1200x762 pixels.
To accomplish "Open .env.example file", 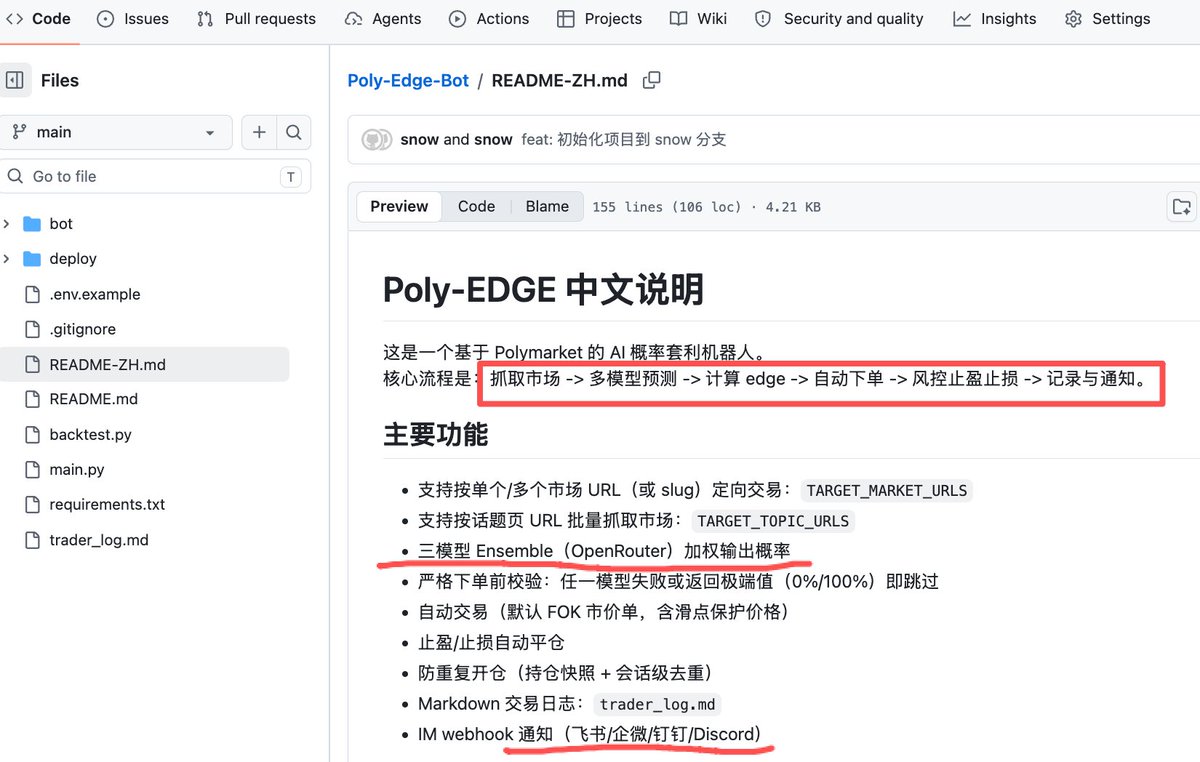I will pyautogui.click(x=95, y=294).
